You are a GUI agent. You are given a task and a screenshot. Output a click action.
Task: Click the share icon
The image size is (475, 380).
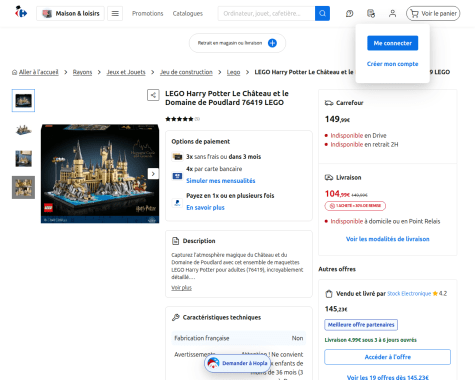tap(153, 95)
